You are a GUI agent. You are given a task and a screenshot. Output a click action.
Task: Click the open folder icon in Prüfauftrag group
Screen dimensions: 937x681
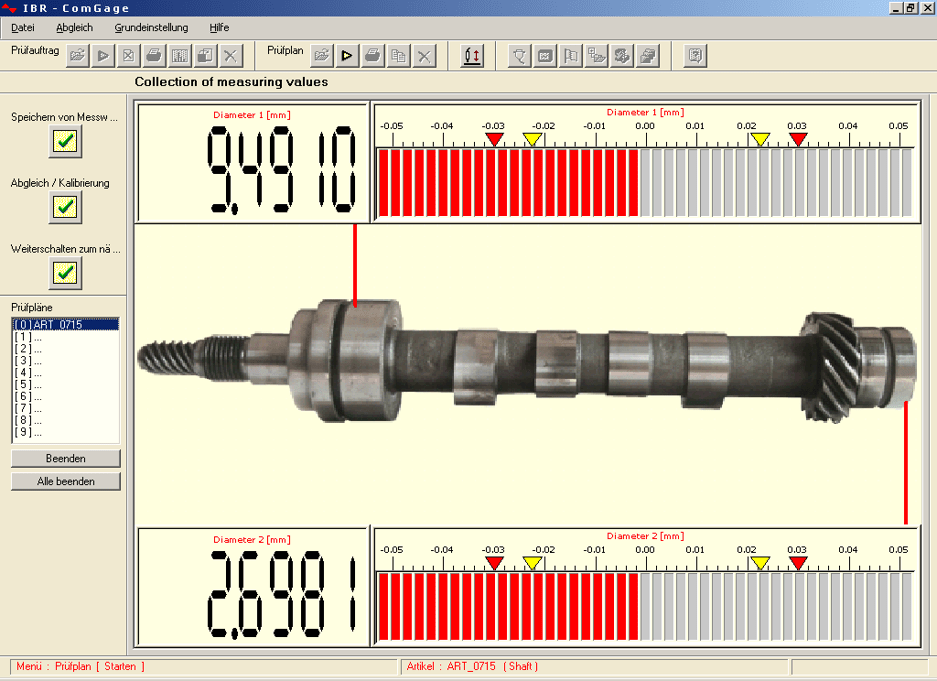click(77, 56)
